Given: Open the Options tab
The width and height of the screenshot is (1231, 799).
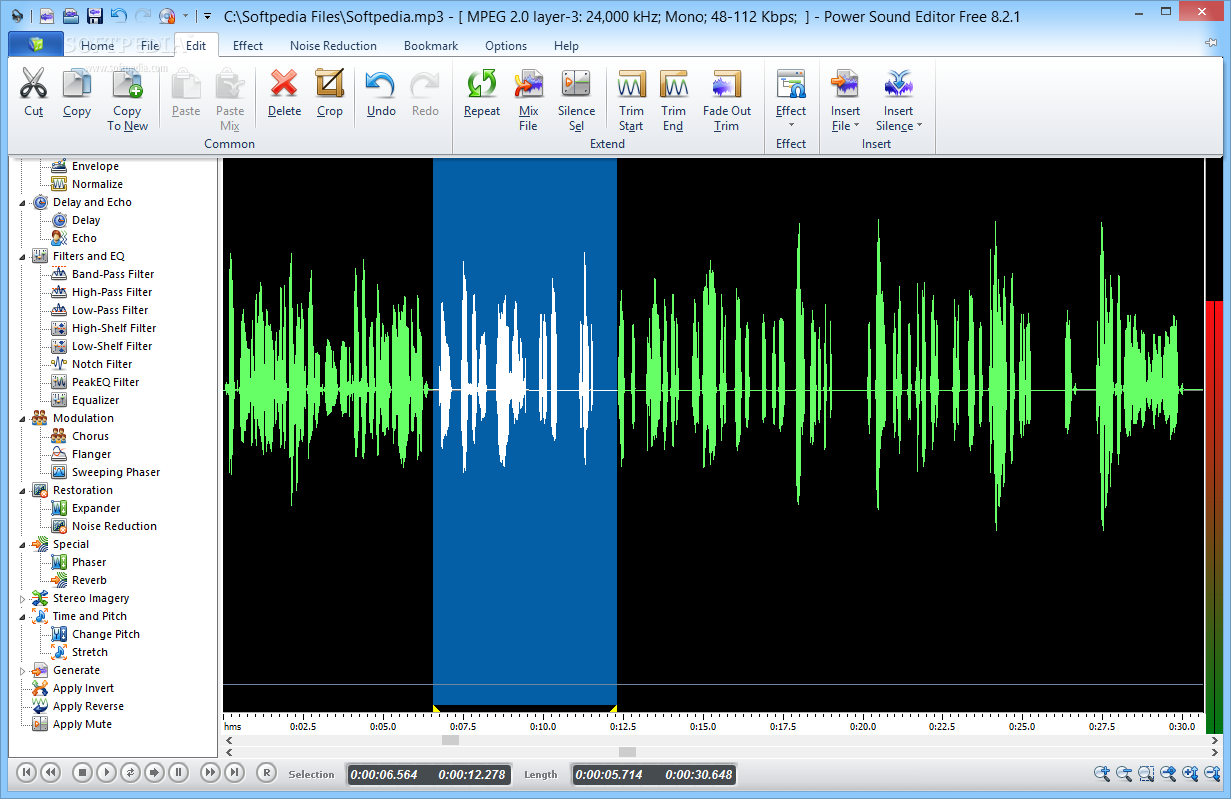Looking at the screenshot, I should point(506,45).
